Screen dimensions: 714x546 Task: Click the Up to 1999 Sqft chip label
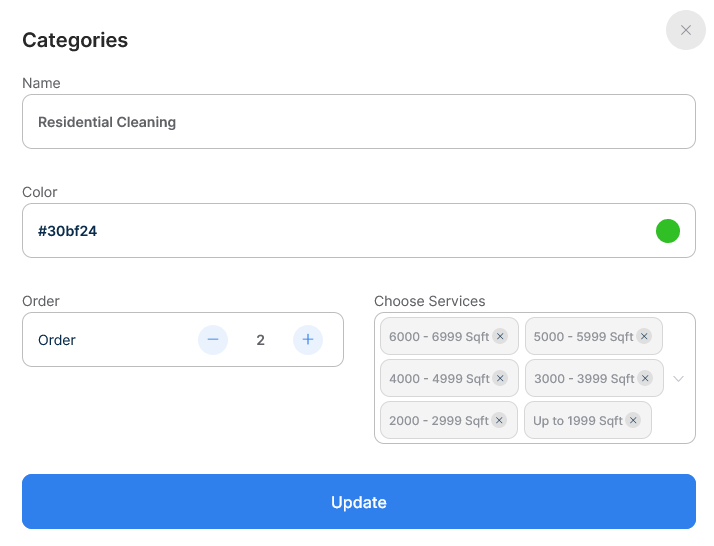tap(577, 421)
